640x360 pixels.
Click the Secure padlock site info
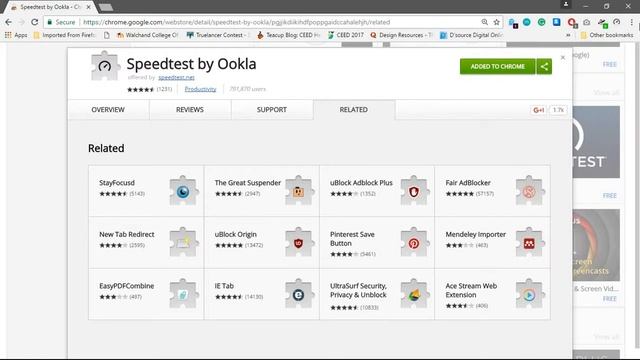61,22
